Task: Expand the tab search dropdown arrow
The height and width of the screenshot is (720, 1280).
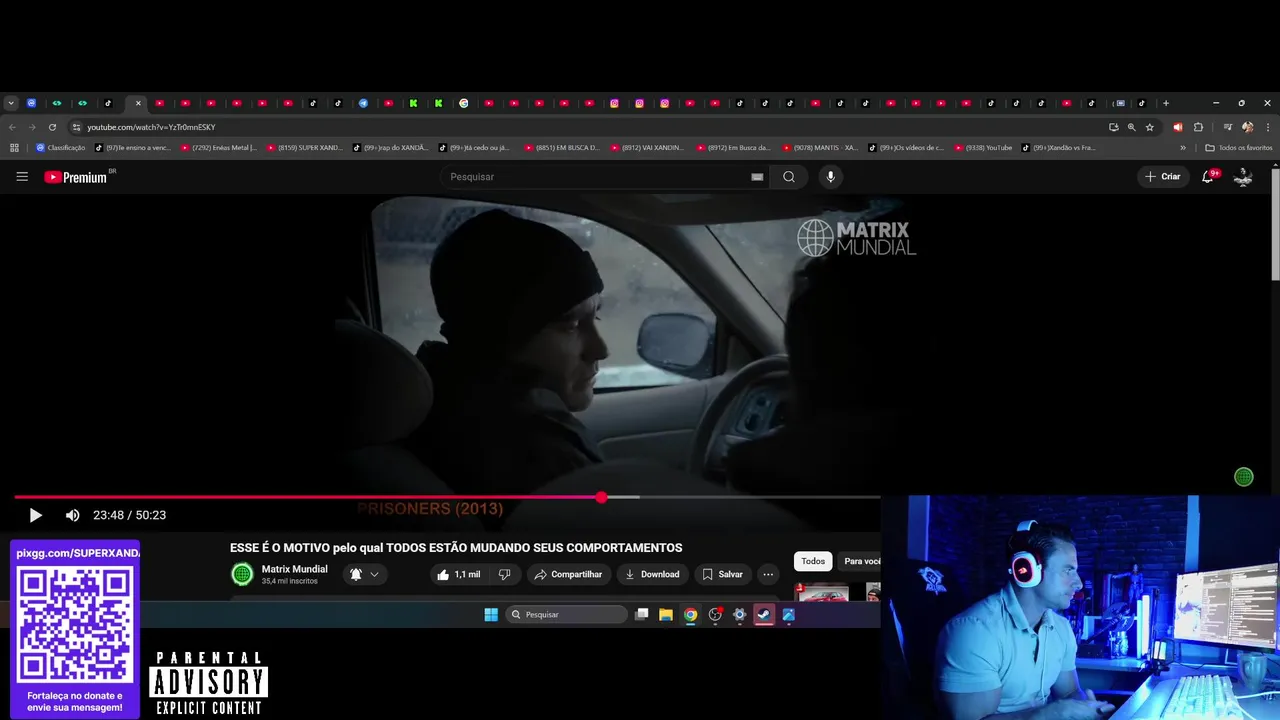Action: coord(11,103)
